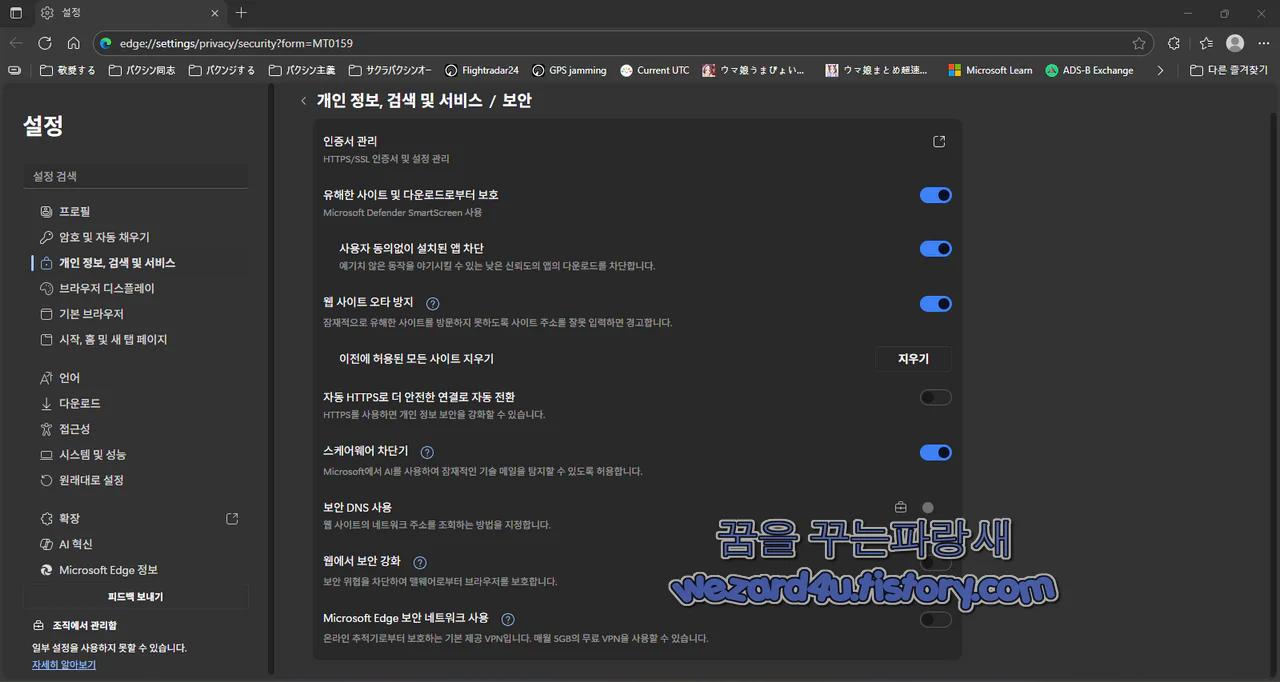Open the サクラパクシンオー bookmark folder
The height and width of the screenshot is (682, 1280).
click(x=390, y=70)
